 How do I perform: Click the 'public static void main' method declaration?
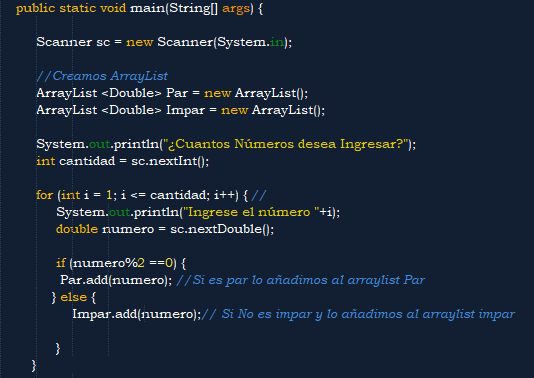click(x=139, y=8)
